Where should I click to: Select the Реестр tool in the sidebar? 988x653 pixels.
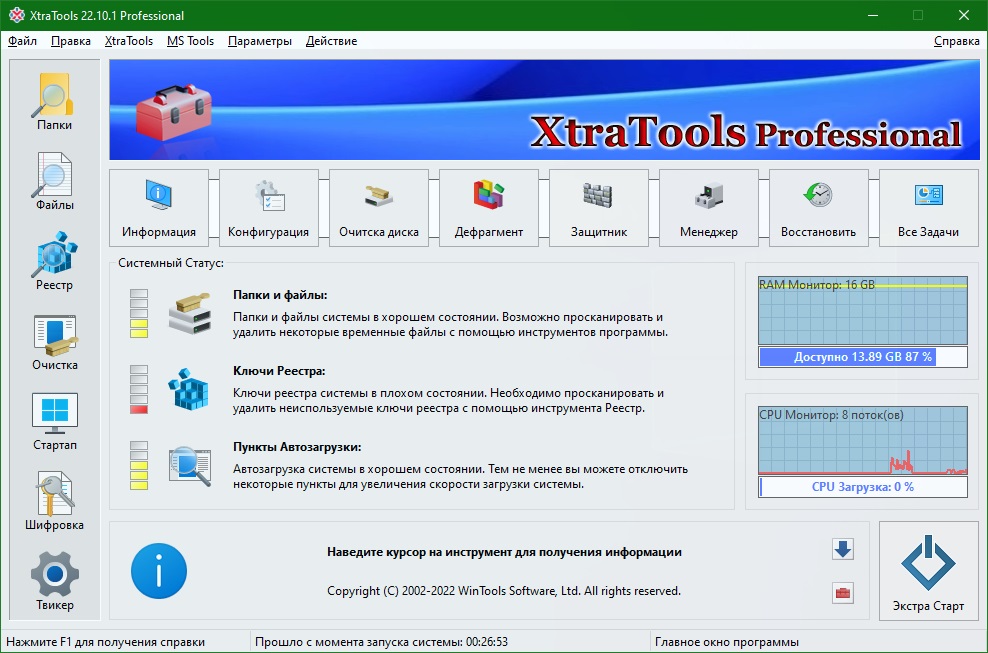[x=53, y=259]
